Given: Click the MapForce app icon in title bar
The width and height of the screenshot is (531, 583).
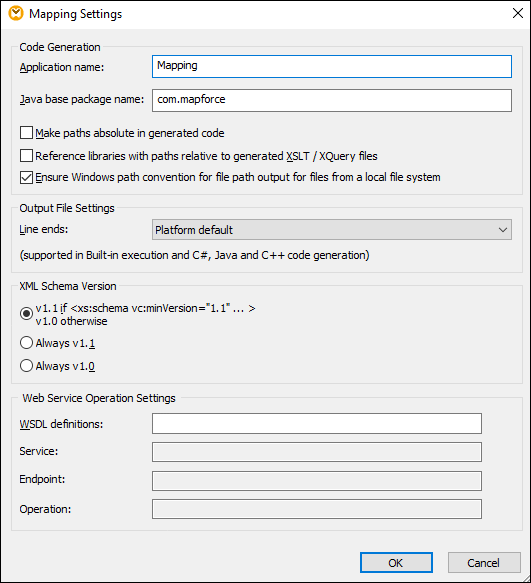Looking at the screenshot, I should (16, 13).
